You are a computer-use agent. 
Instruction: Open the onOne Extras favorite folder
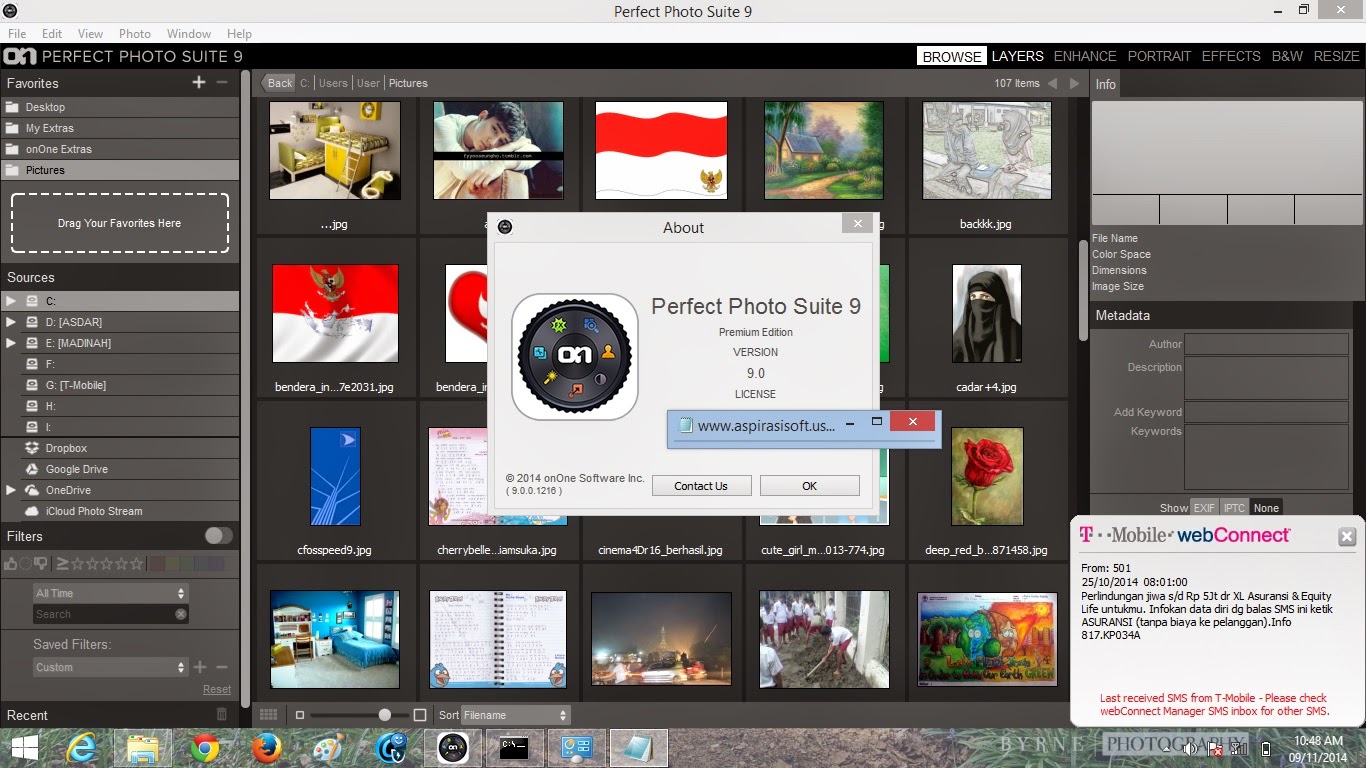click(120, 149)
